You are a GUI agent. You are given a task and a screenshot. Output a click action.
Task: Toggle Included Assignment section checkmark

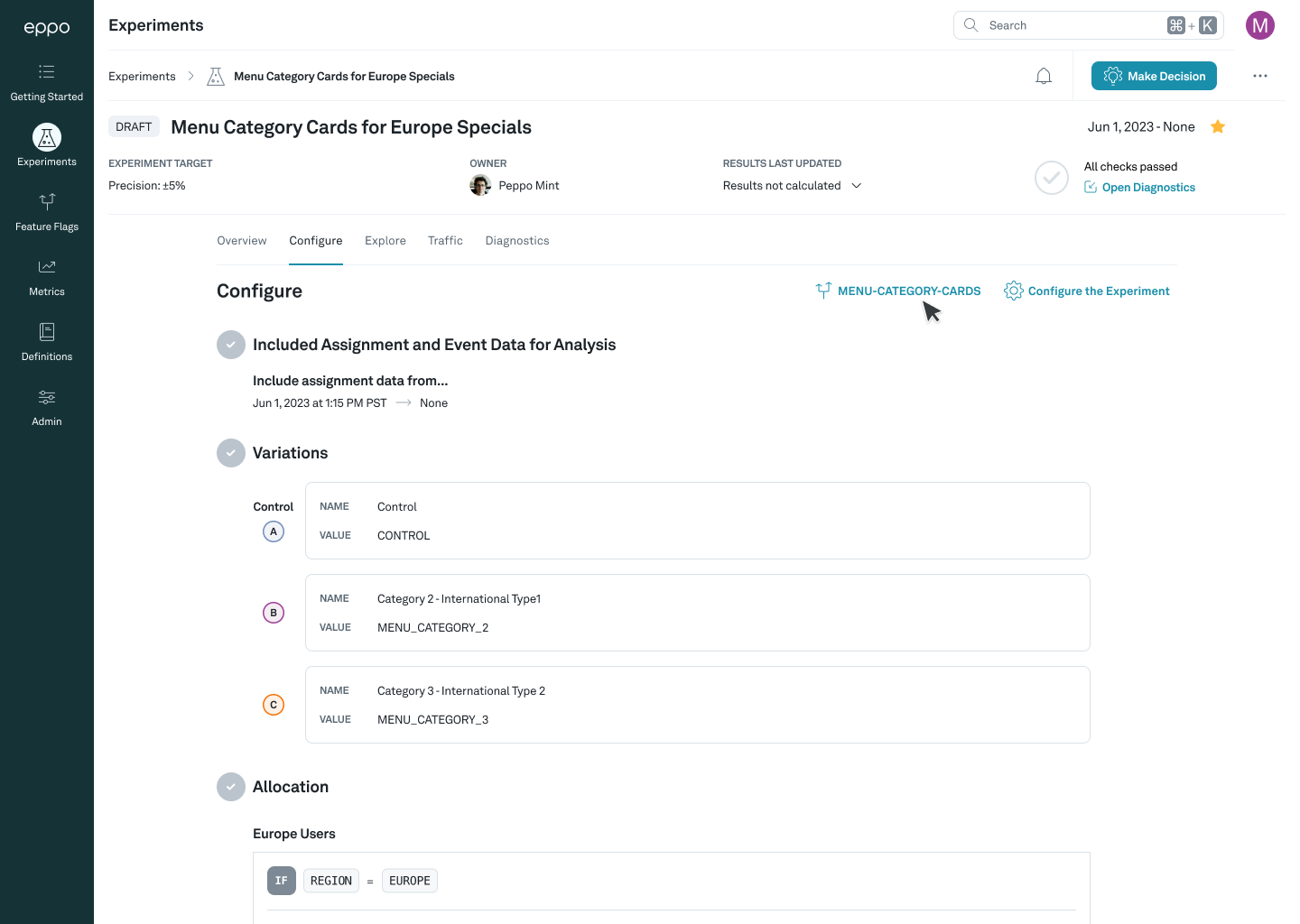(x=231, y=345)
